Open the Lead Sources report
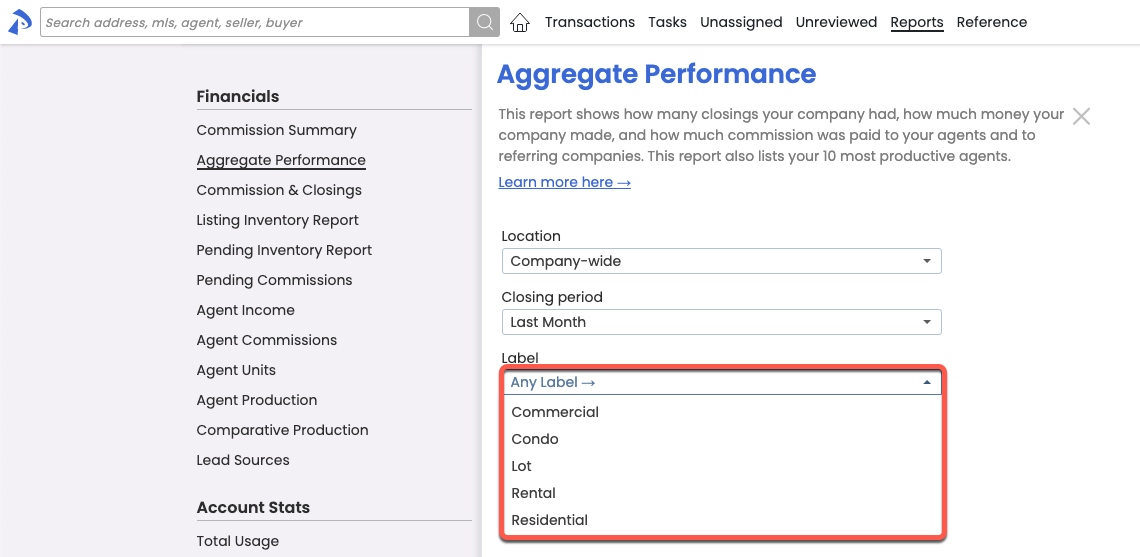 (x=243, y=460)
